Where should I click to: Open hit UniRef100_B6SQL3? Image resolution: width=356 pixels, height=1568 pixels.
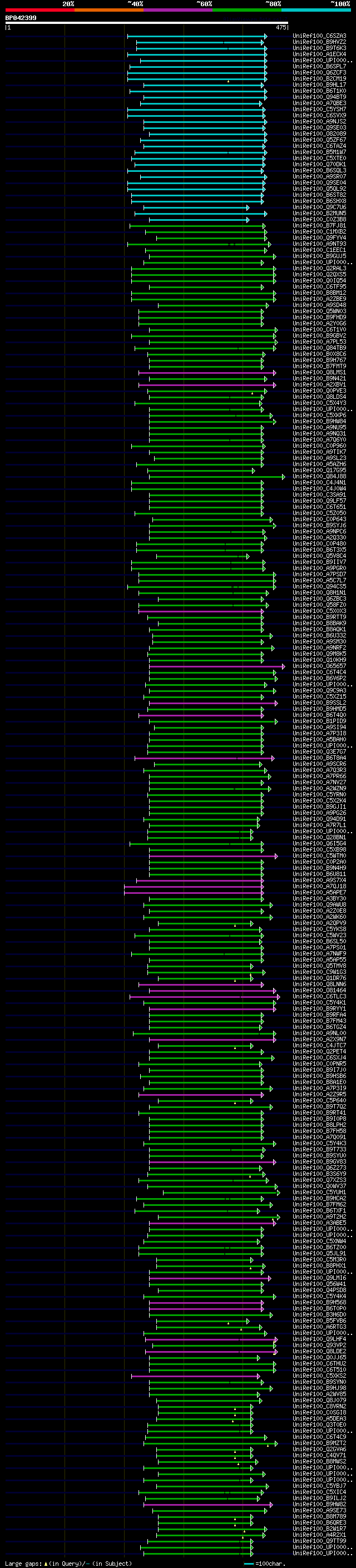tap(319, 170)
